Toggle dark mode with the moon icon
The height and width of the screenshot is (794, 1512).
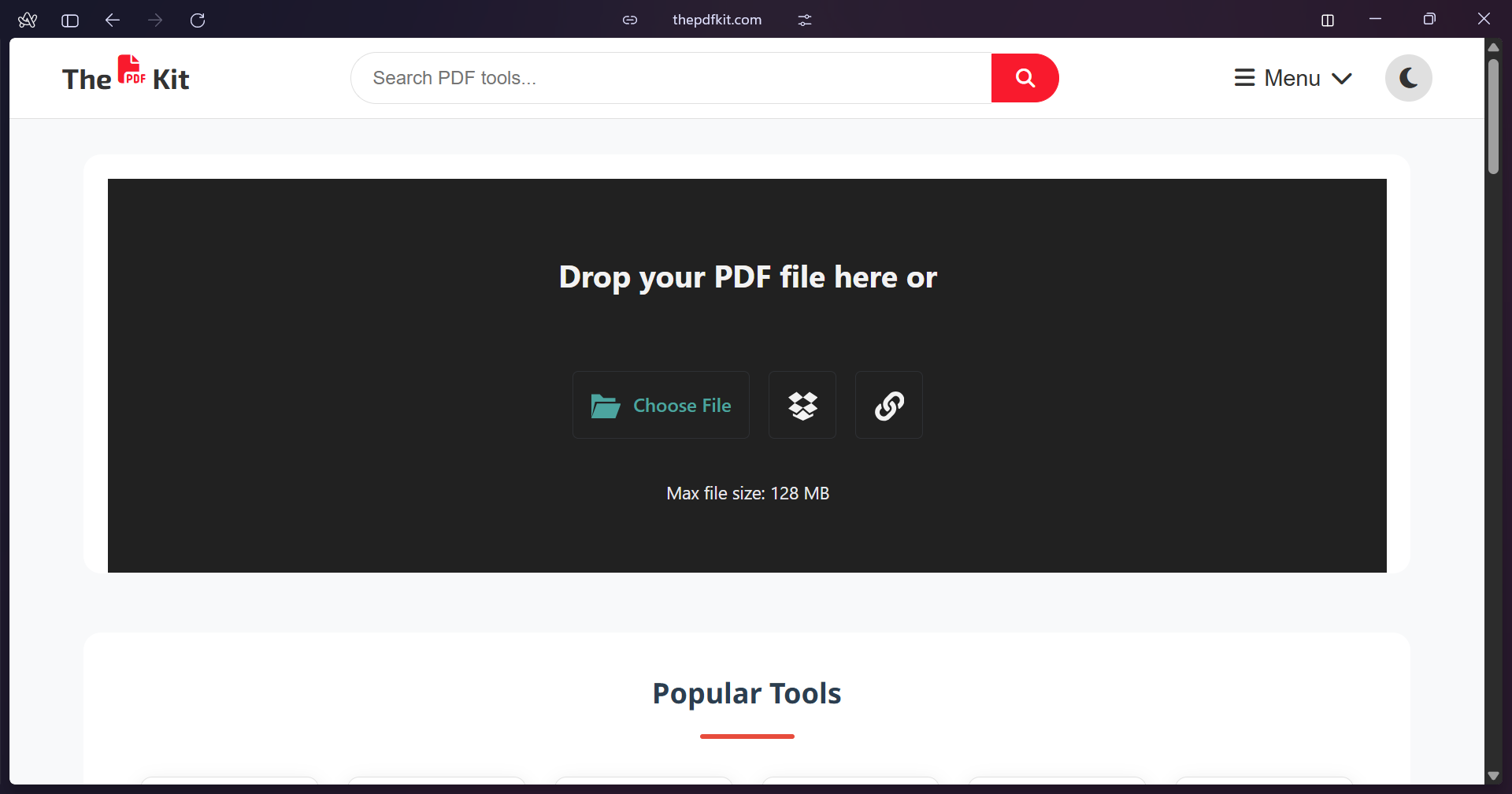[1409, 77]
